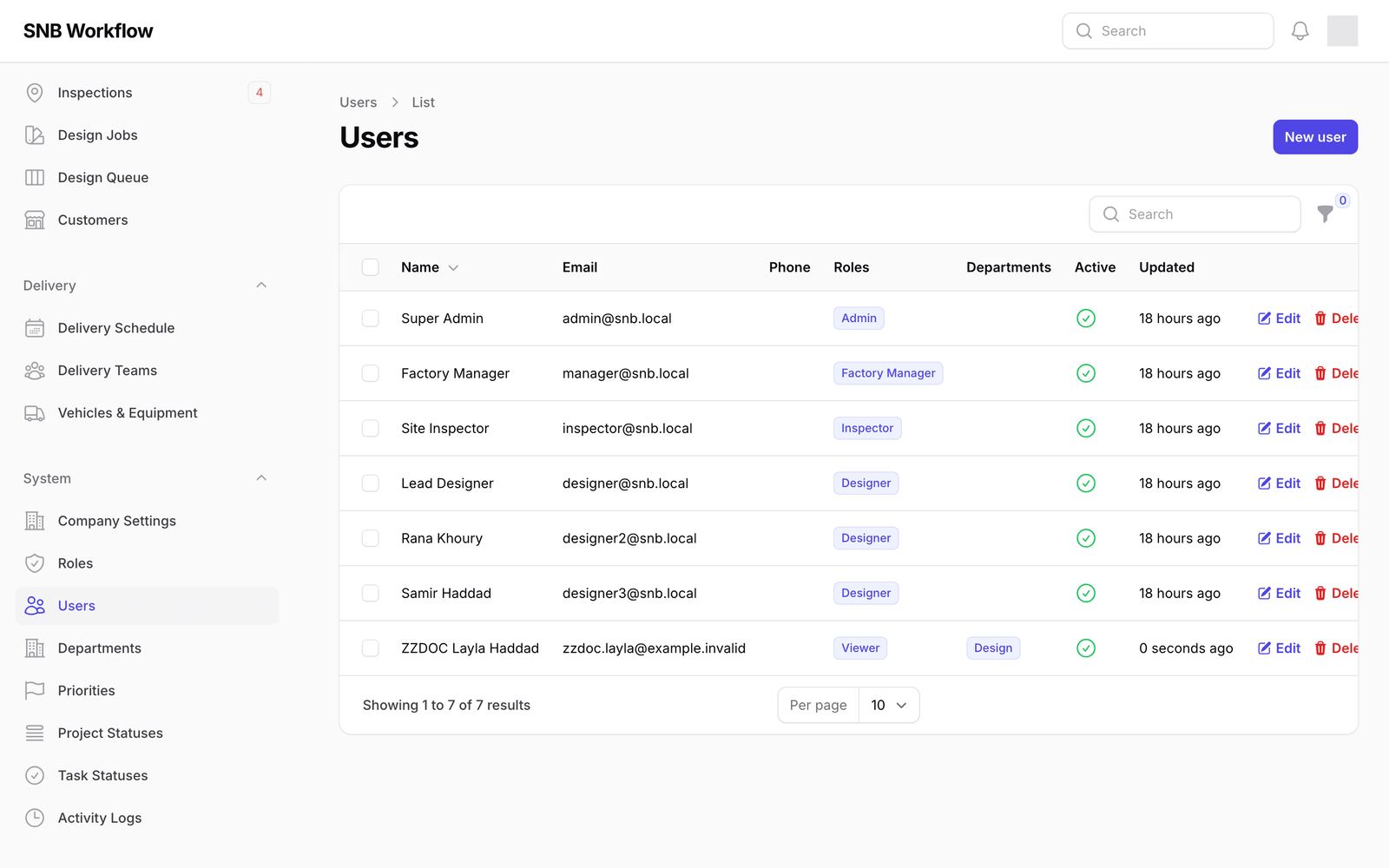Click email designer3@snb.local
Viewport: 1389px width, 868px height.
pos(629,594)
